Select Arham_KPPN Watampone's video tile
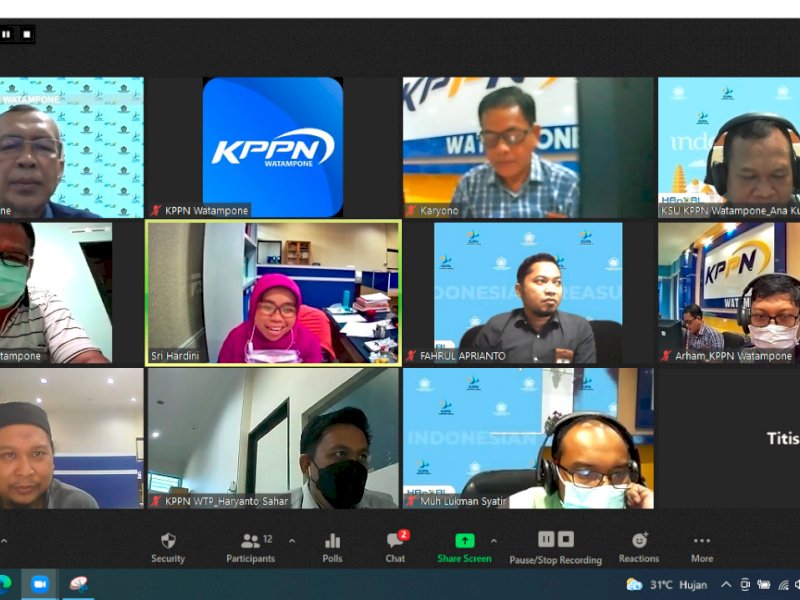 729,293
